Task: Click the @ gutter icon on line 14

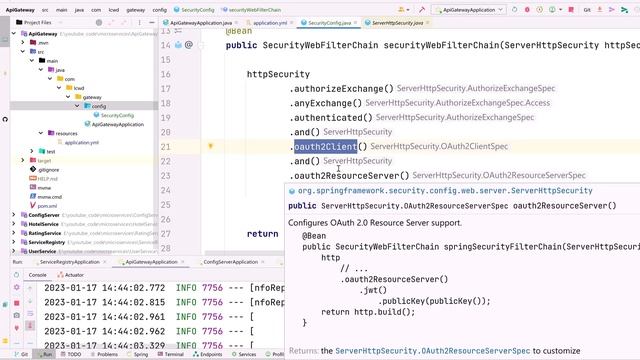Action: click(x=189, y=45)
